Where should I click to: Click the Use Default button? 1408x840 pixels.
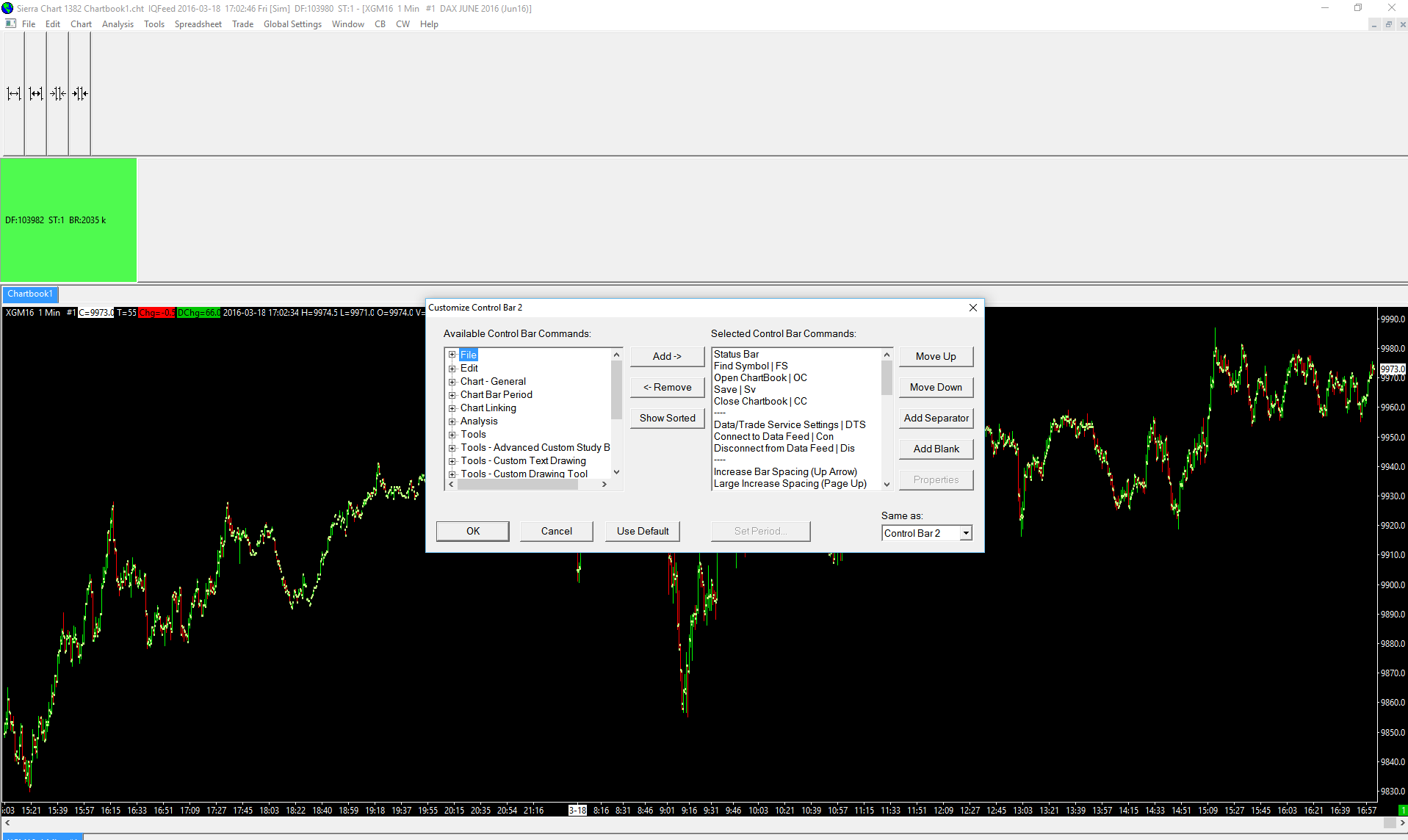(643, 531)
